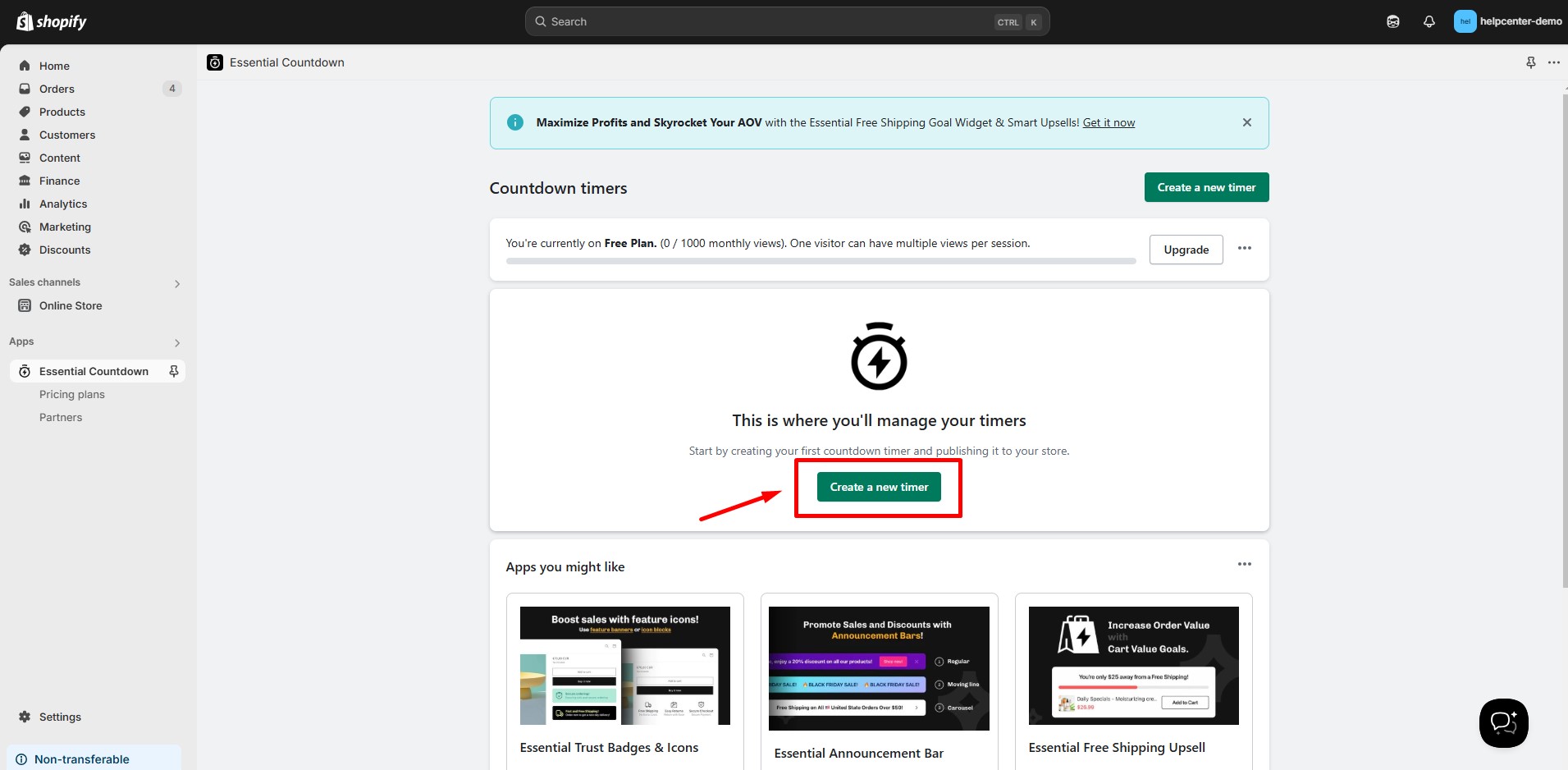
Task: Click Essential Announcement Bar title
Action: coord(858,754)
